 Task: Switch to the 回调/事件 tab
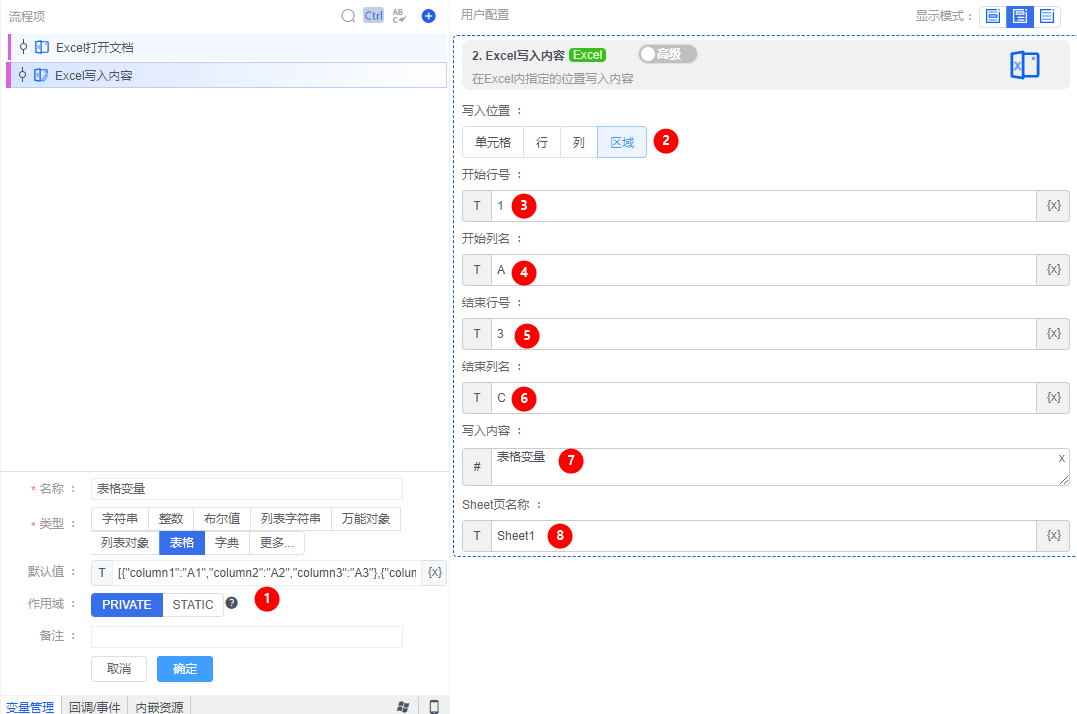(94, 707)
